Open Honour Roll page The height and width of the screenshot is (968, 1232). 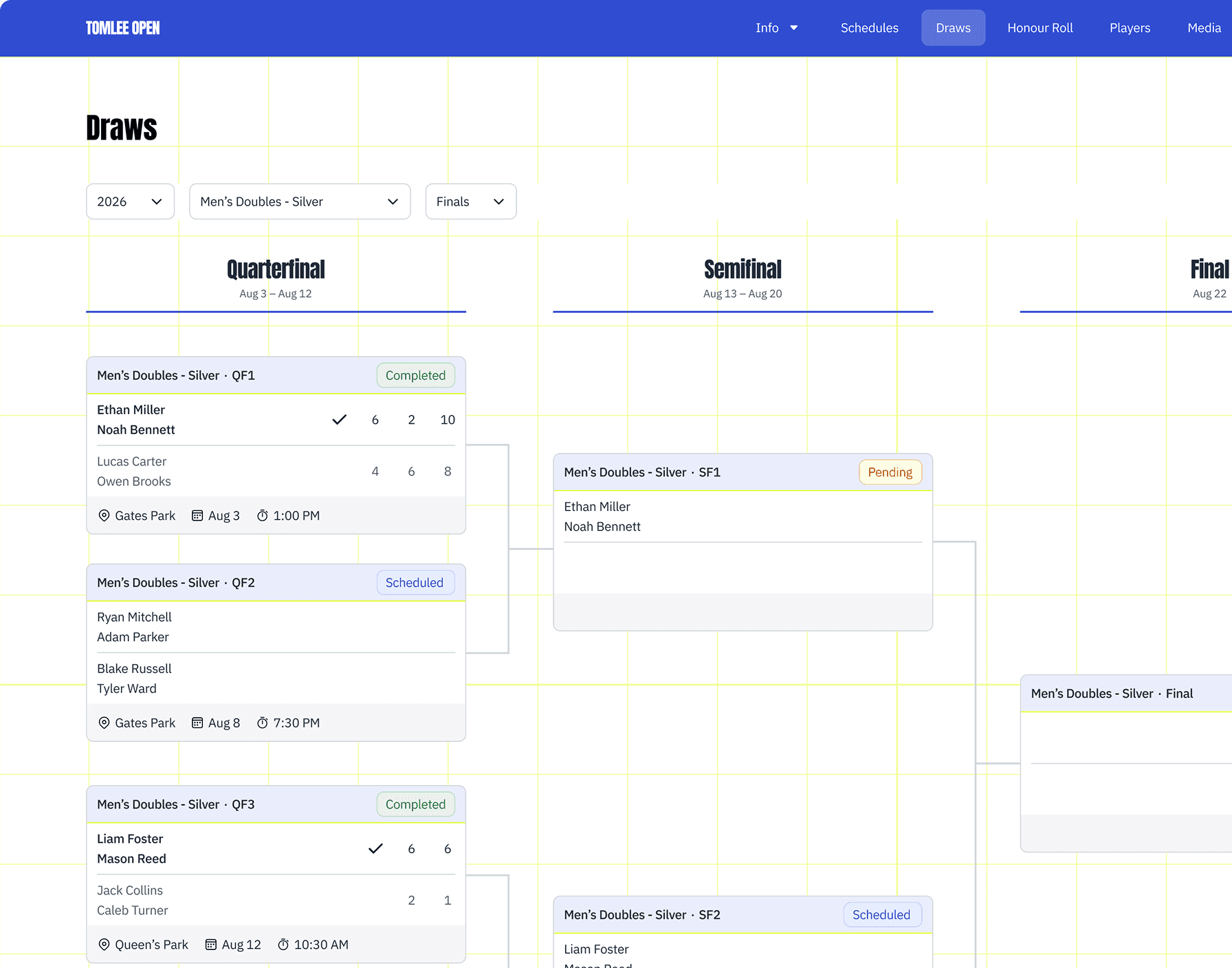(1040, 28)
